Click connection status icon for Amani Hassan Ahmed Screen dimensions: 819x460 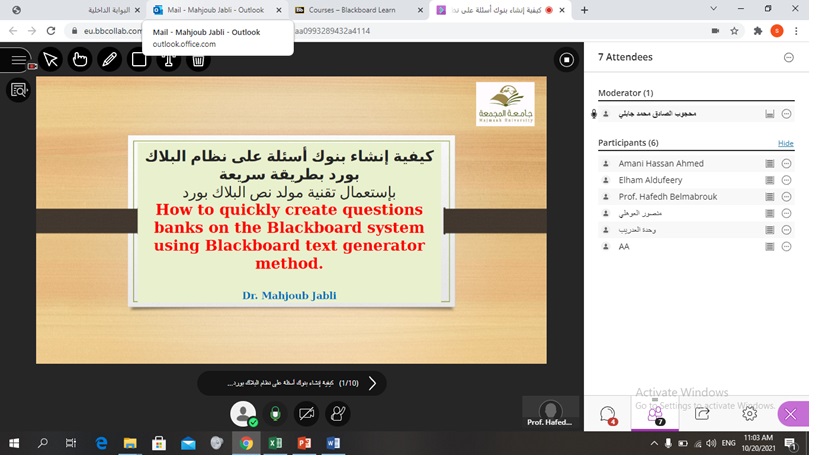click(x=769, y=163)
